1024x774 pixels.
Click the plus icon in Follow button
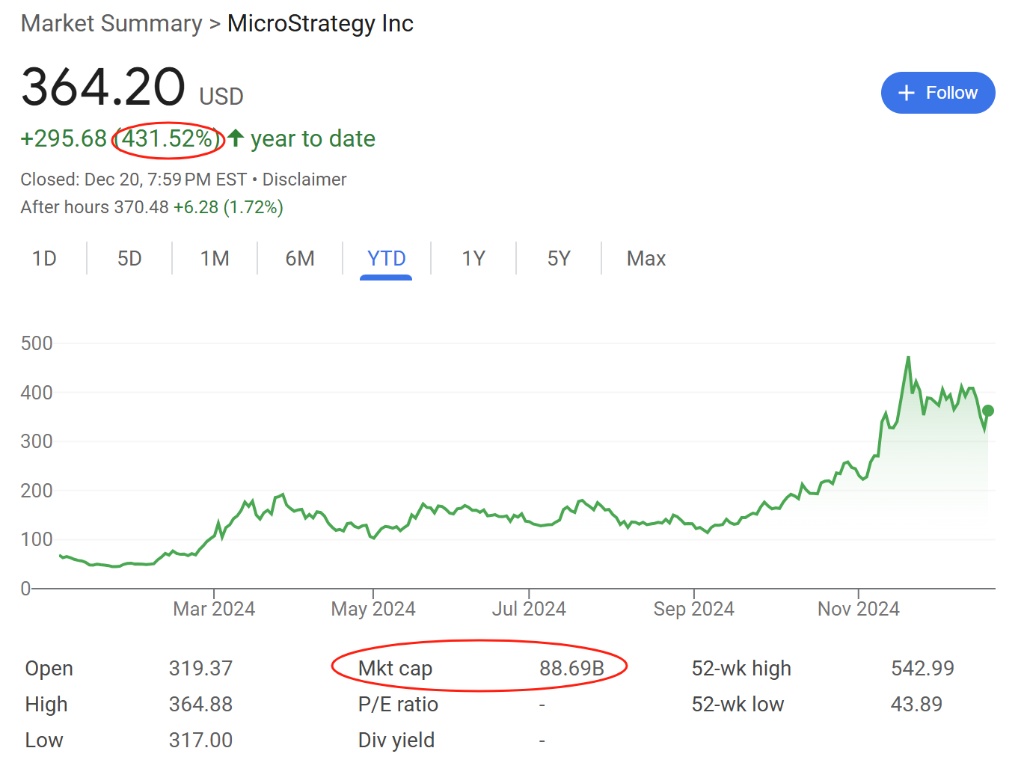click(907, 93)
